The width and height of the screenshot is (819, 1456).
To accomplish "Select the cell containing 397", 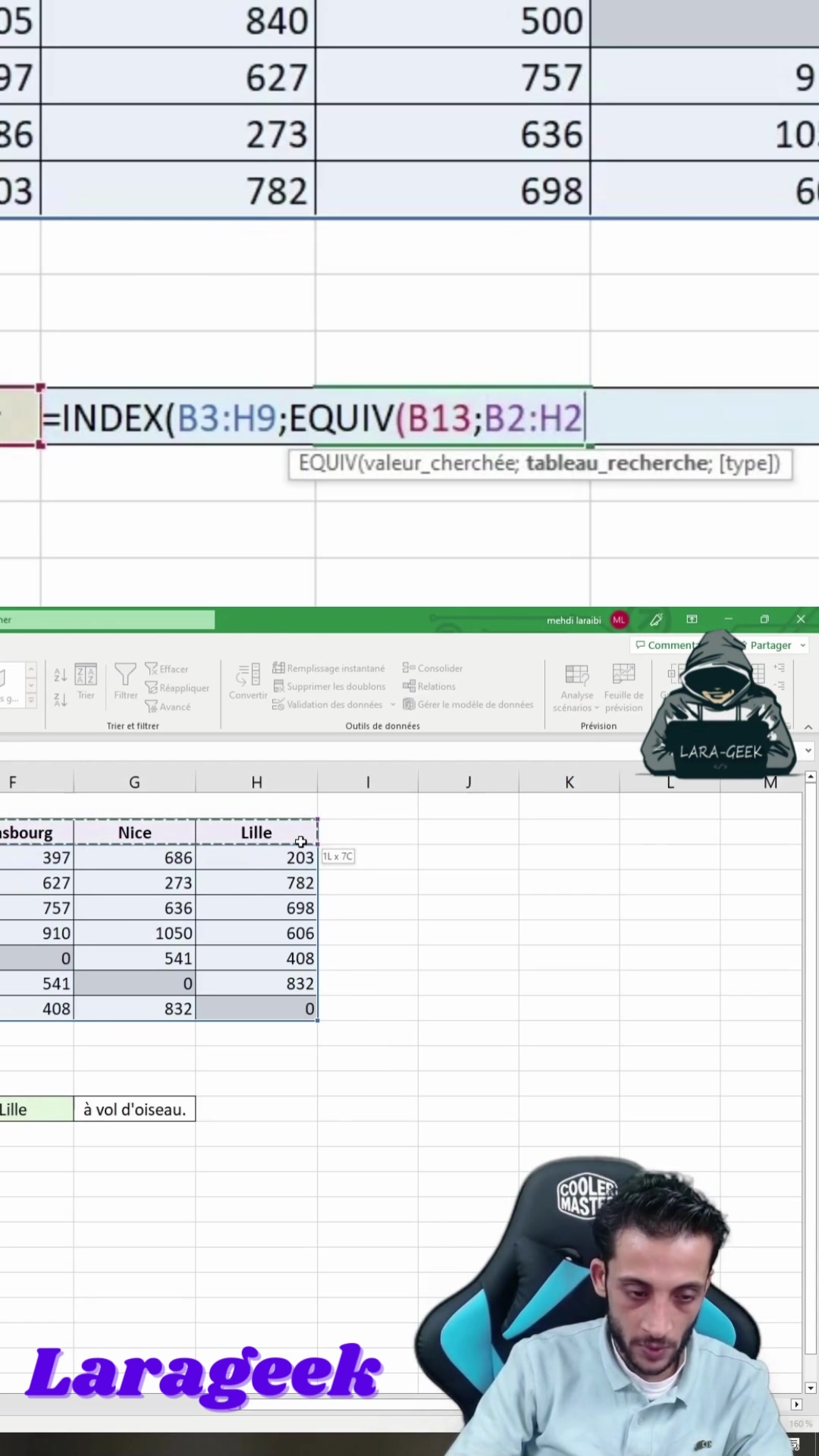I will tap(36, 858).
